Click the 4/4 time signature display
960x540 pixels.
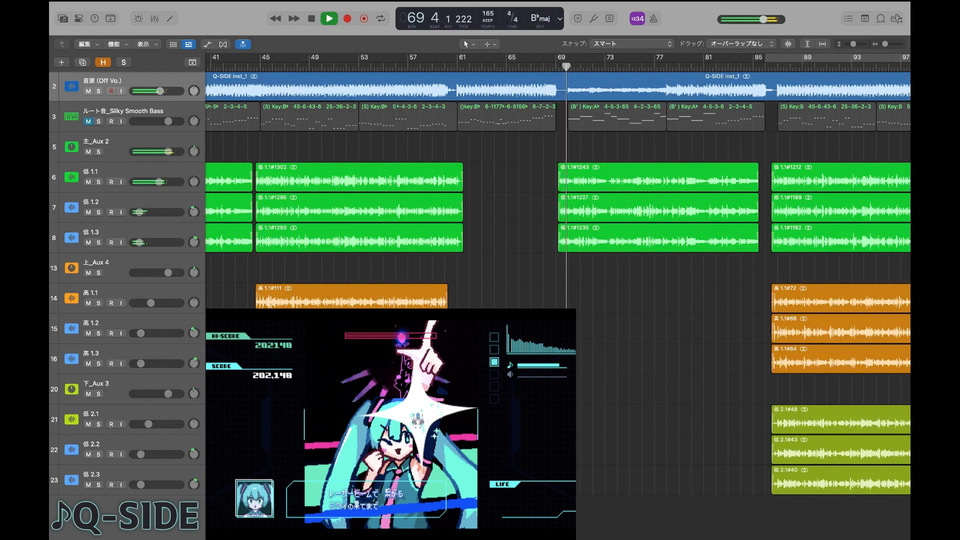coord(512,18)
